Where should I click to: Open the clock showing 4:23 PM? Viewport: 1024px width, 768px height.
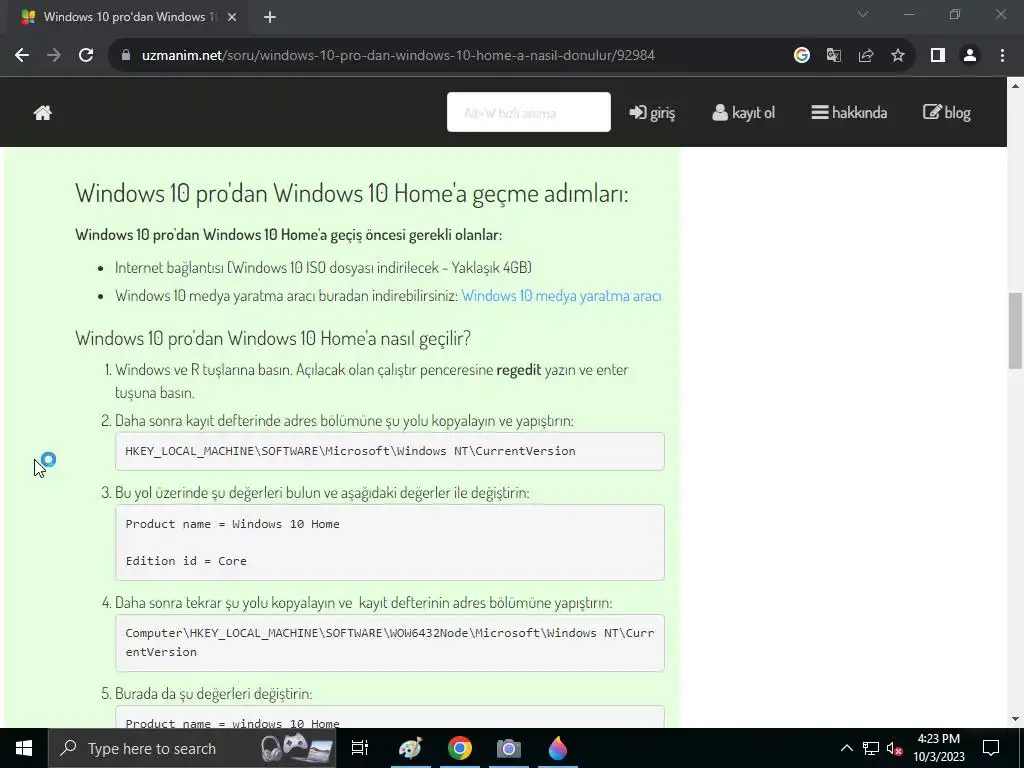938,748
